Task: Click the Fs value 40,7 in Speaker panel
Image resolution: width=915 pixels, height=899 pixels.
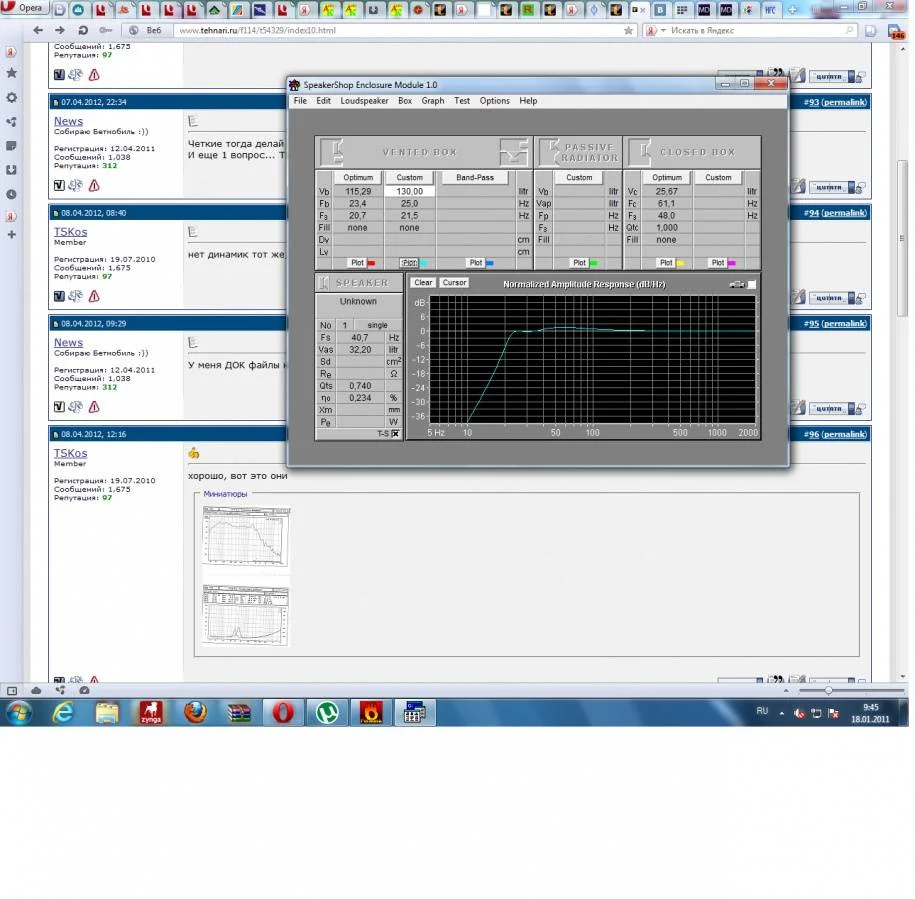Action: point(359,337)
